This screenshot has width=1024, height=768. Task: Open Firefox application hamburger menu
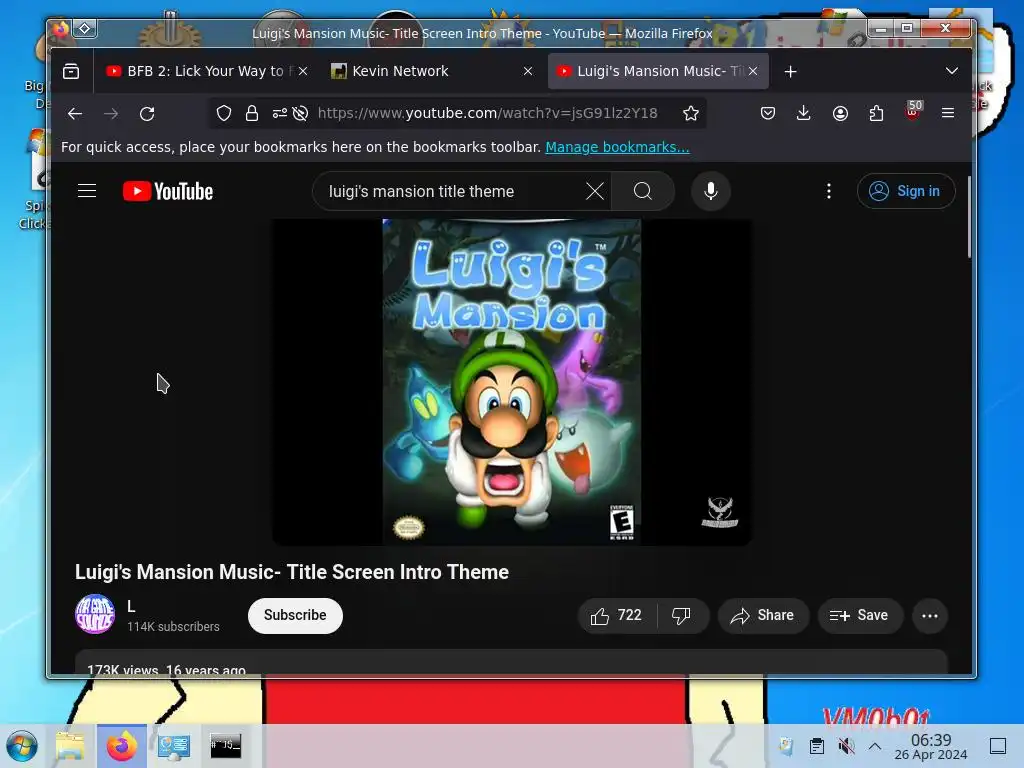[948, 114]
